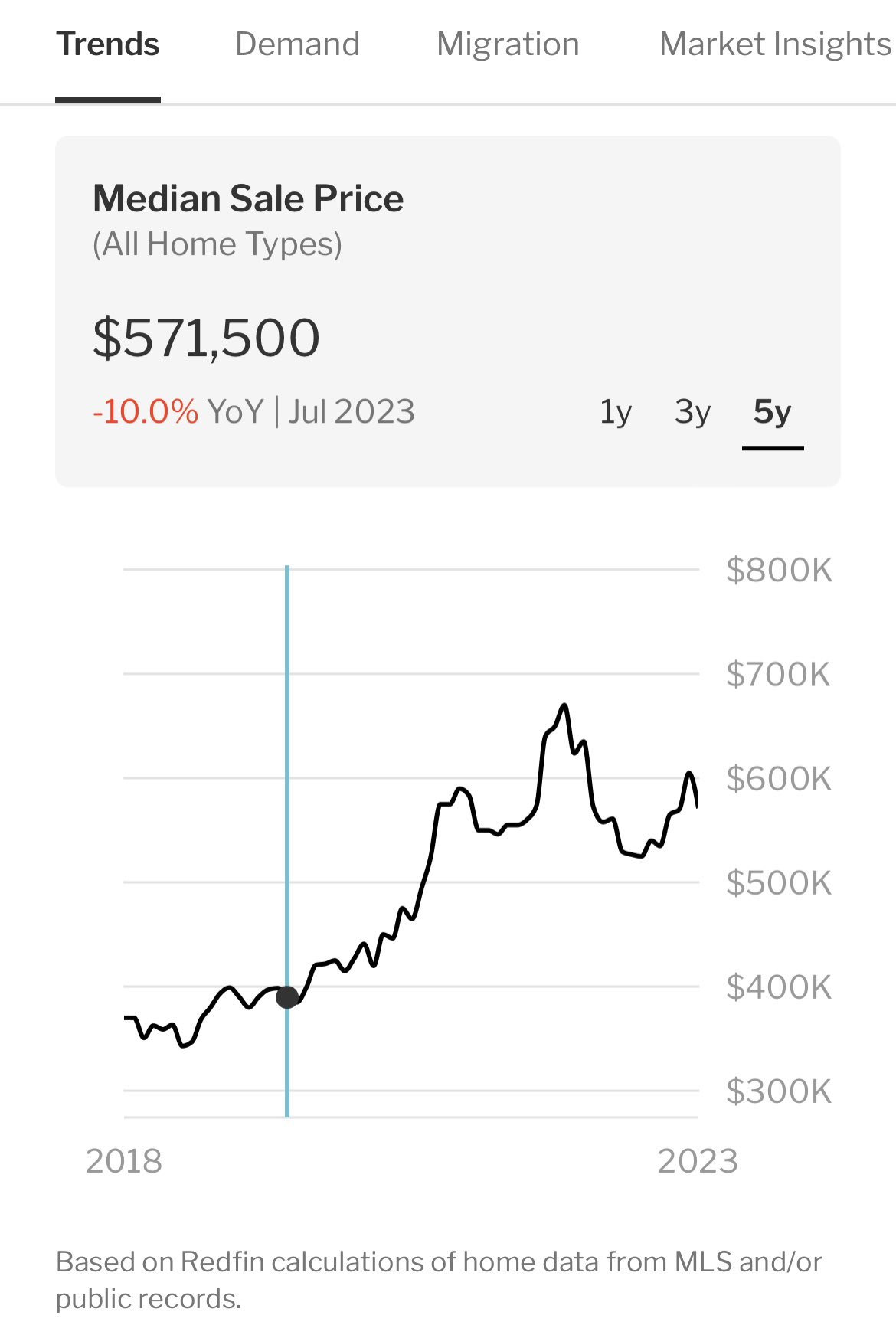Tap the $571,500 price value
896x1335 pixels.
tap(207, 338)
